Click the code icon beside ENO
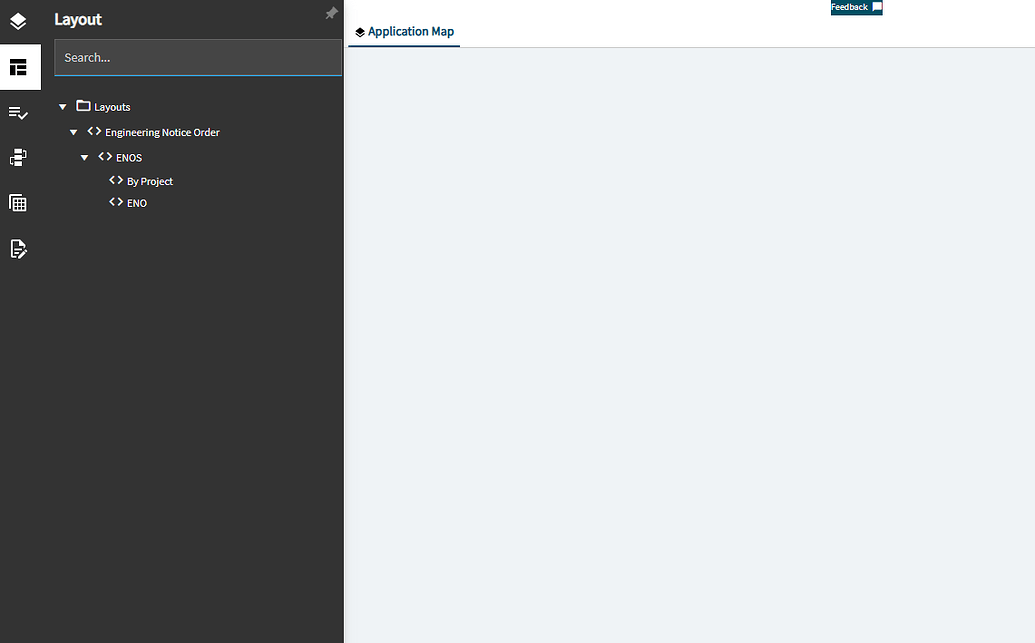Screen dimensions: 1035x643 pos(116,202)
